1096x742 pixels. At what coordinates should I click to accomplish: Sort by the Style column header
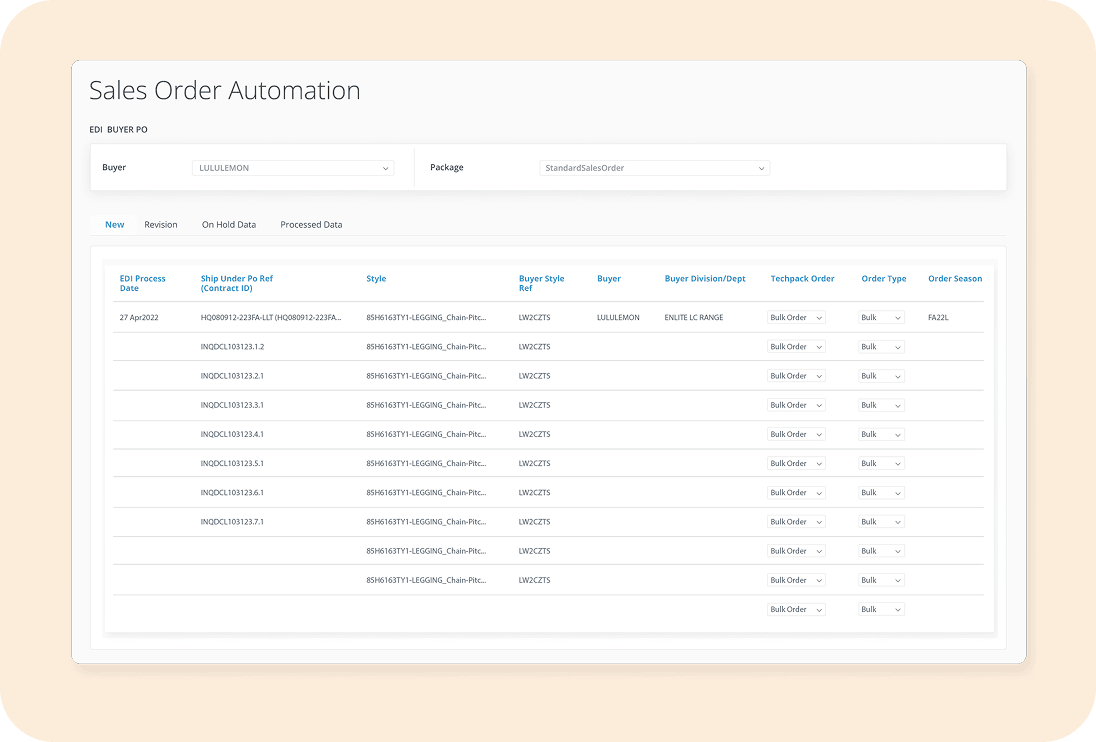[x=376, y=279]
